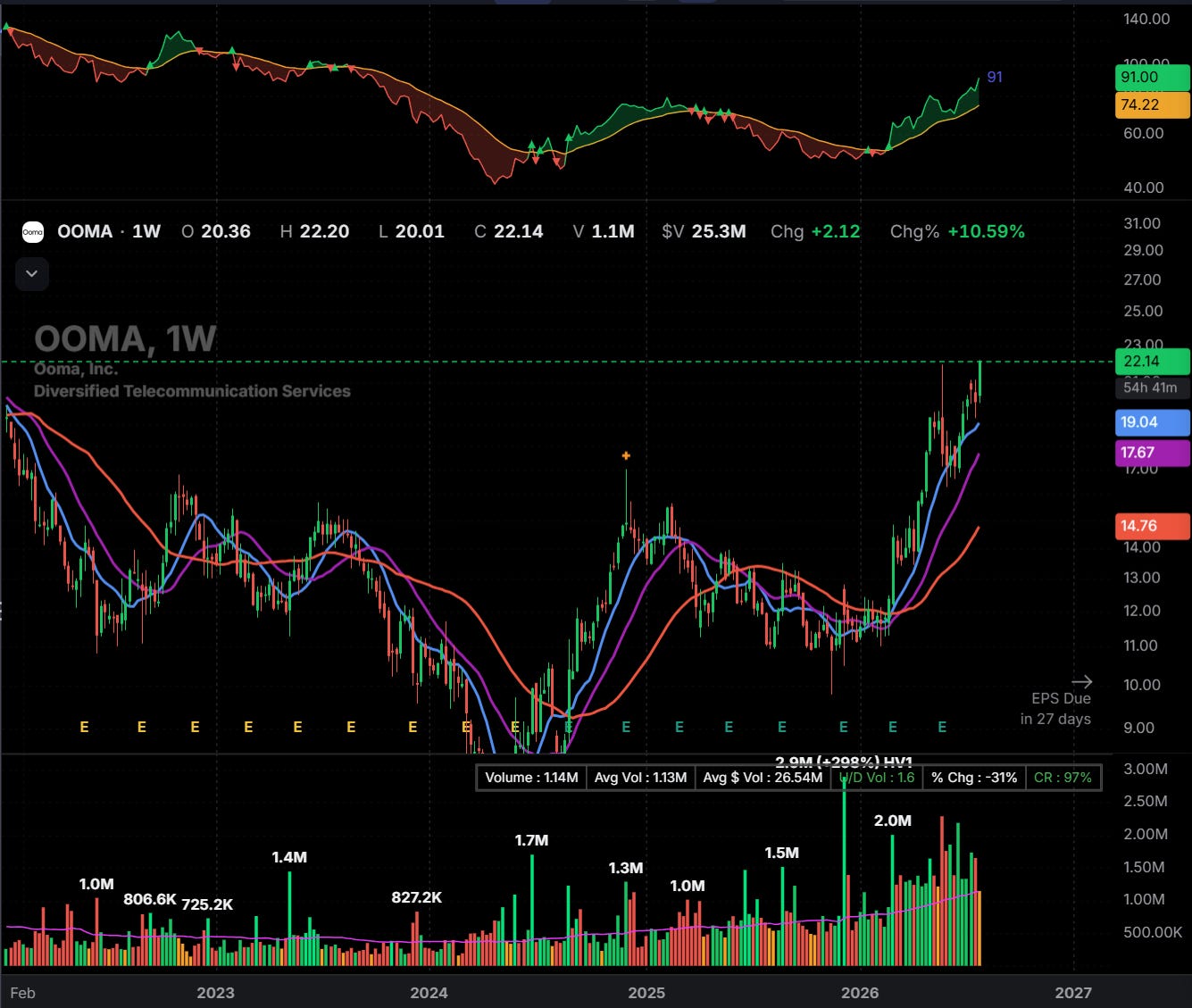Click the Chg +2.12 value
This screenshot has width=1192, height=1008.
(x=815, y=231)
